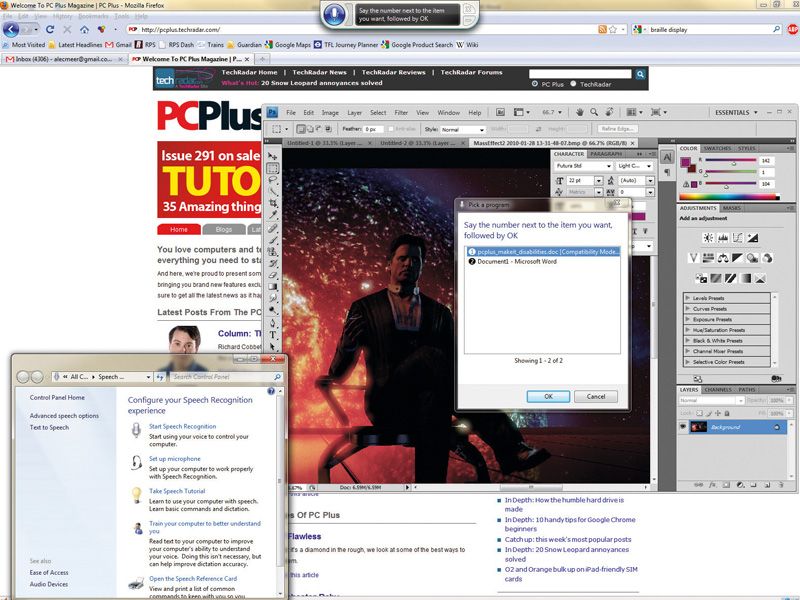Select the Eraser tool
This screenshot has height=600, width=800.
[273, 275]
